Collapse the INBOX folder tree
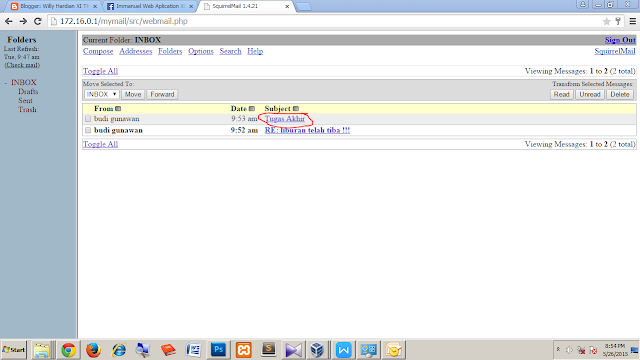Screen dimensions: 640x360 (6, 83)
